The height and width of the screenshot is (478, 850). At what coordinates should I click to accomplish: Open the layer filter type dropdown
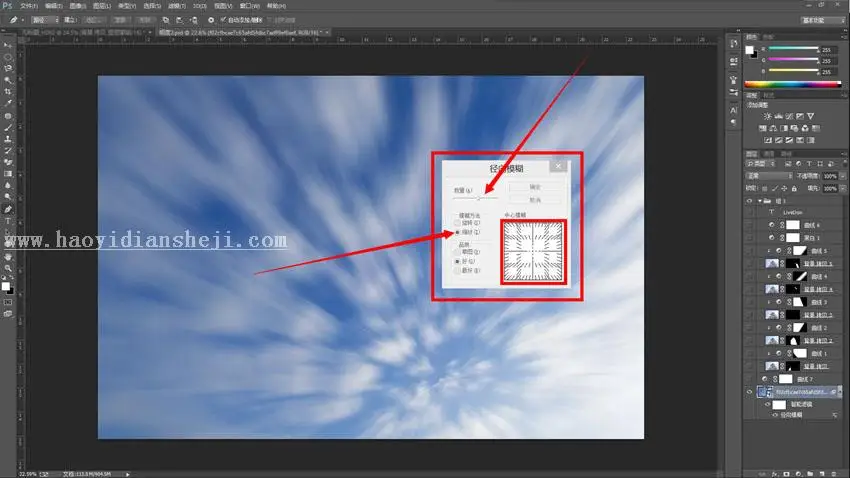coord(762,164)
